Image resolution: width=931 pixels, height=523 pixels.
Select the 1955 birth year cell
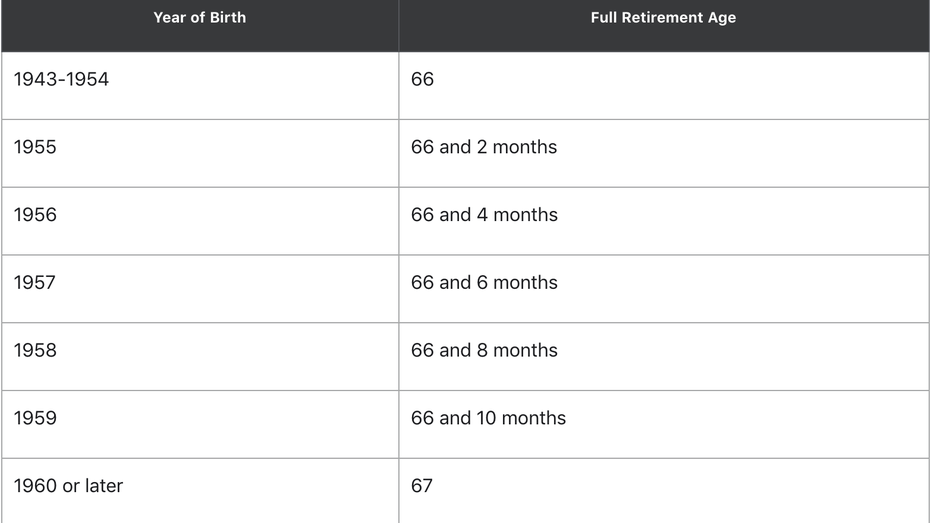click(x=200, y=153)
